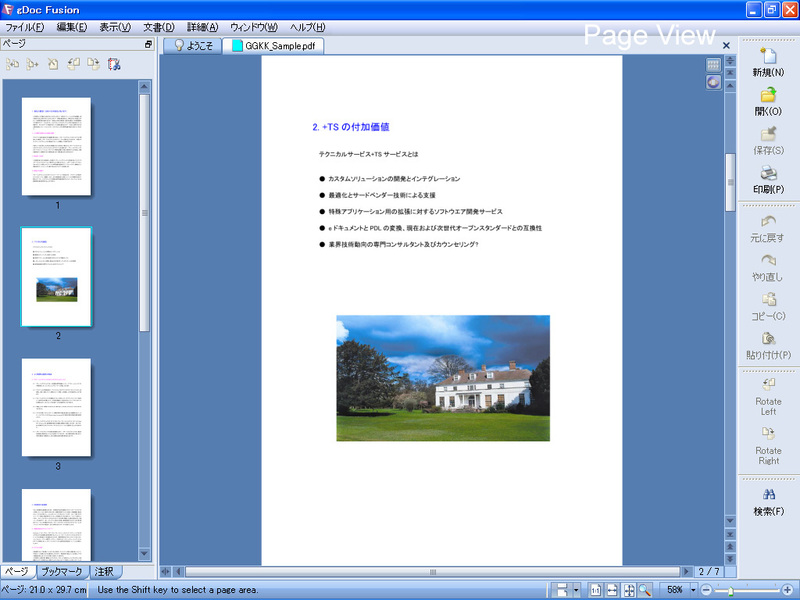Select page 2 thumbnail
The height and width of the screenshot is (600, 800).
pyautogui.click(x=56, y=277)
